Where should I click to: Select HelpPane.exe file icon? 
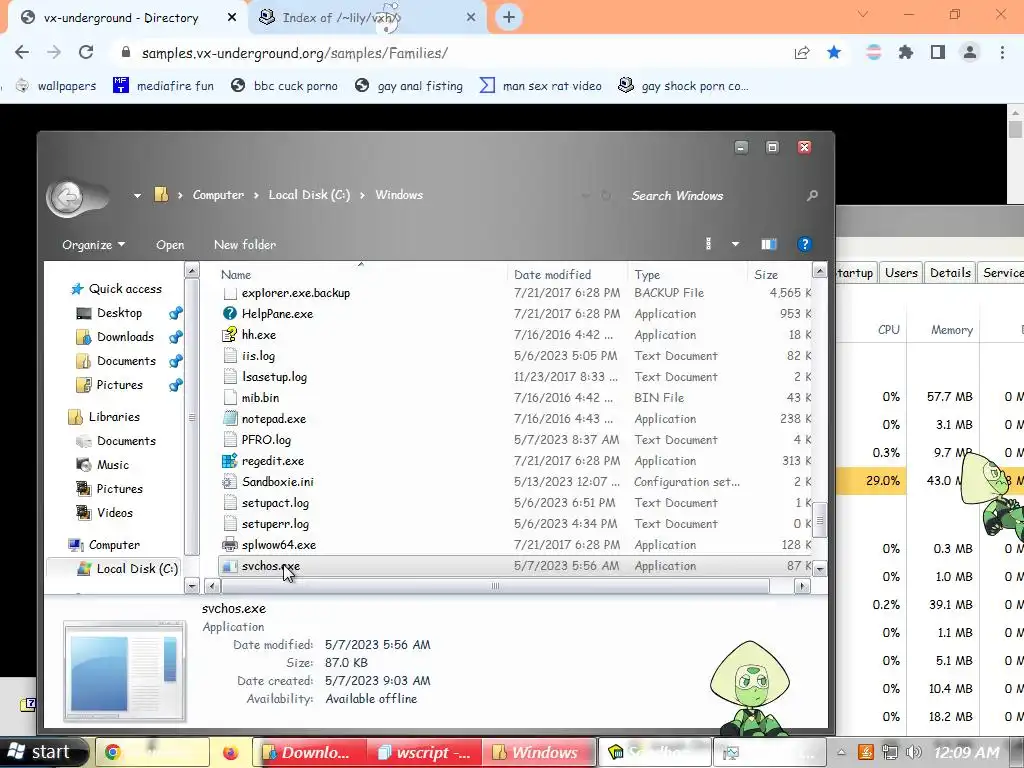[x=229, y=313]
